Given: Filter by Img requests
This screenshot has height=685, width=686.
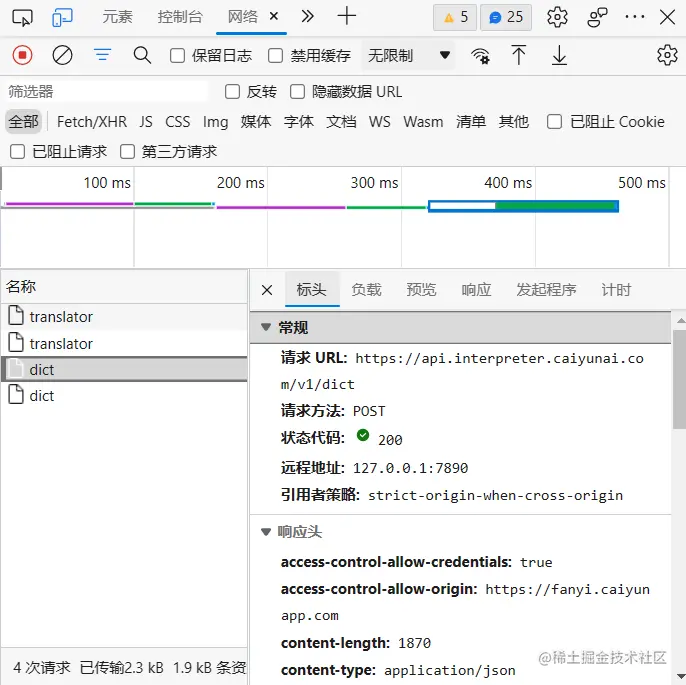Looking at the screenshot, I should 215,122.
